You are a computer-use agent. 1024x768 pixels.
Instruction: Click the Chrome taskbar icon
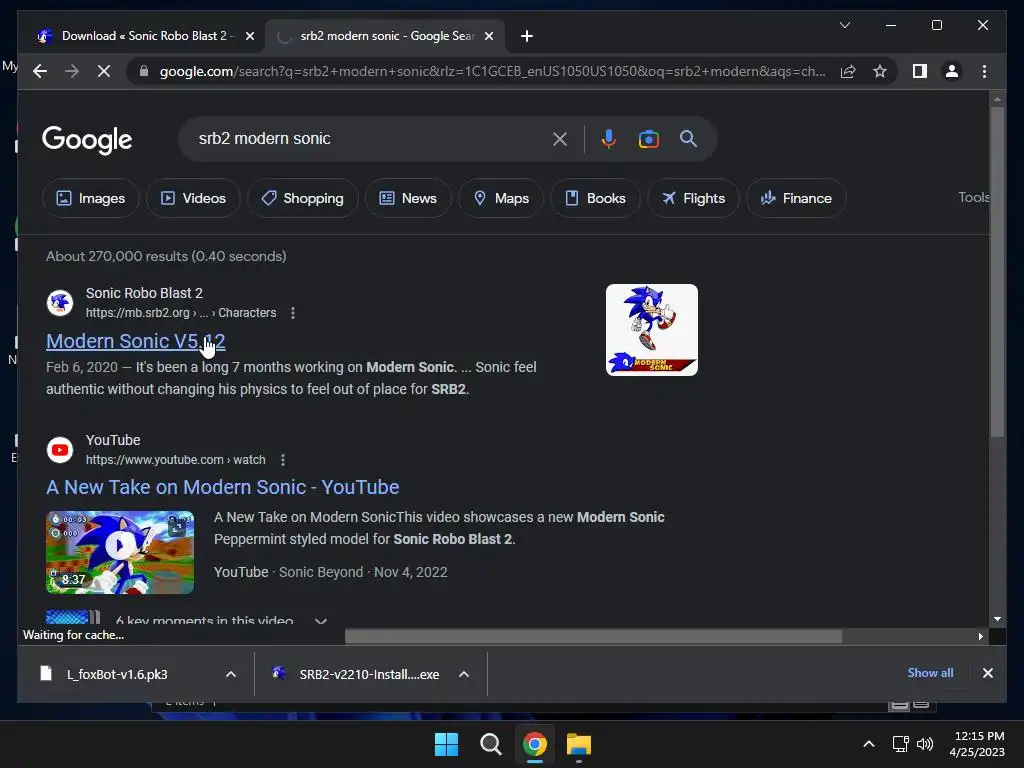[x=535, y=744]
